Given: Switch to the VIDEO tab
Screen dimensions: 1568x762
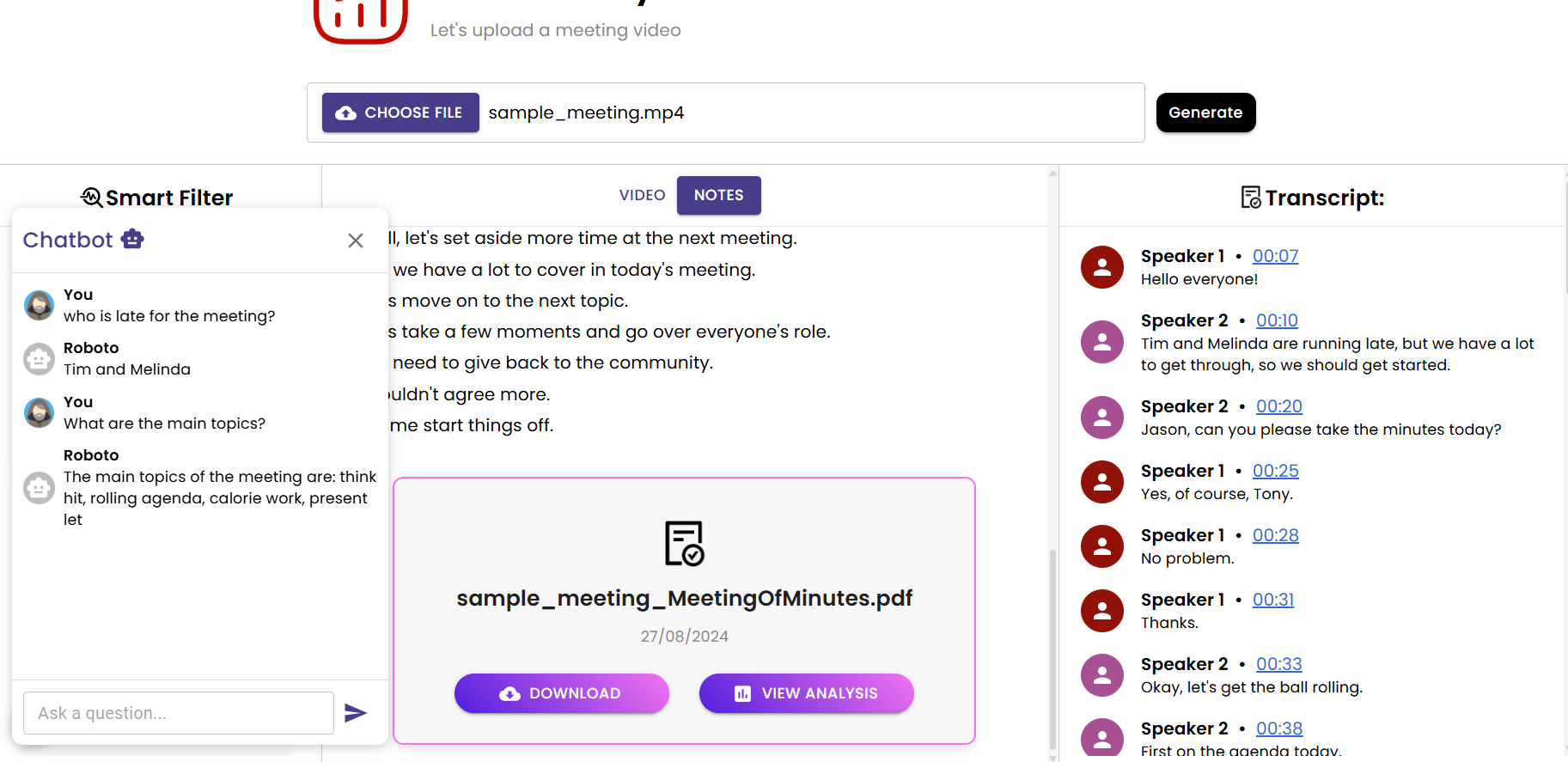Looking at the screenshot, I should coord(642,195).
